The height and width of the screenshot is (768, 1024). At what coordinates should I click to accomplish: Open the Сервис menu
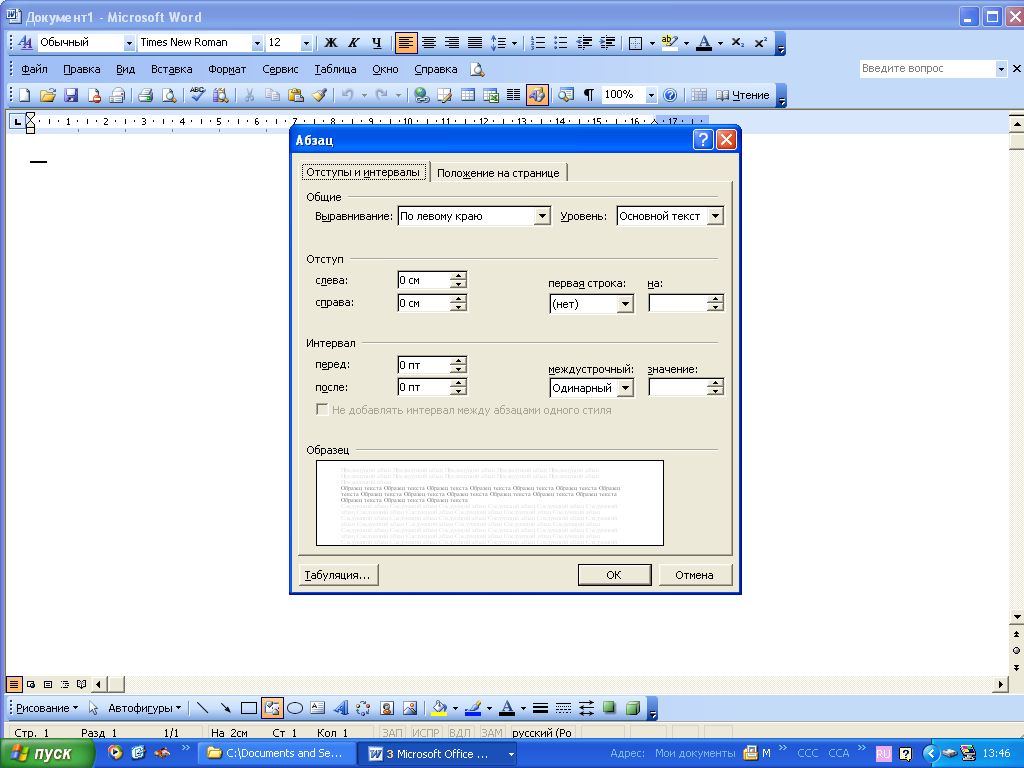click(280, 69)
